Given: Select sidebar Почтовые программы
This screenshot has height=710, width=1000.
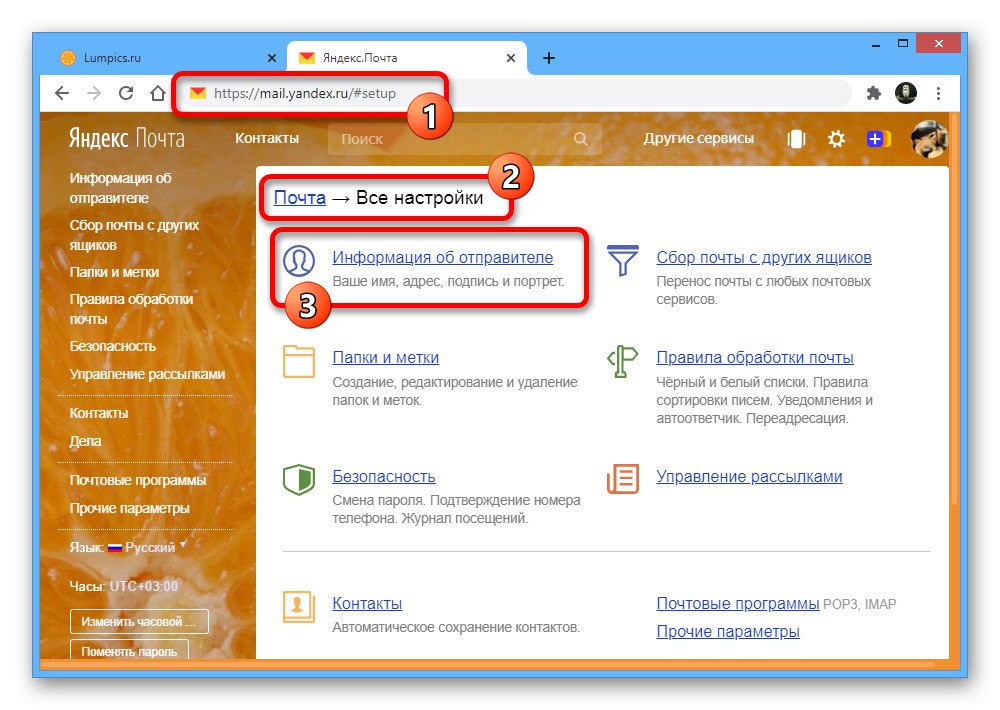Looking at the screenshot, I should [x=138, y=480].
